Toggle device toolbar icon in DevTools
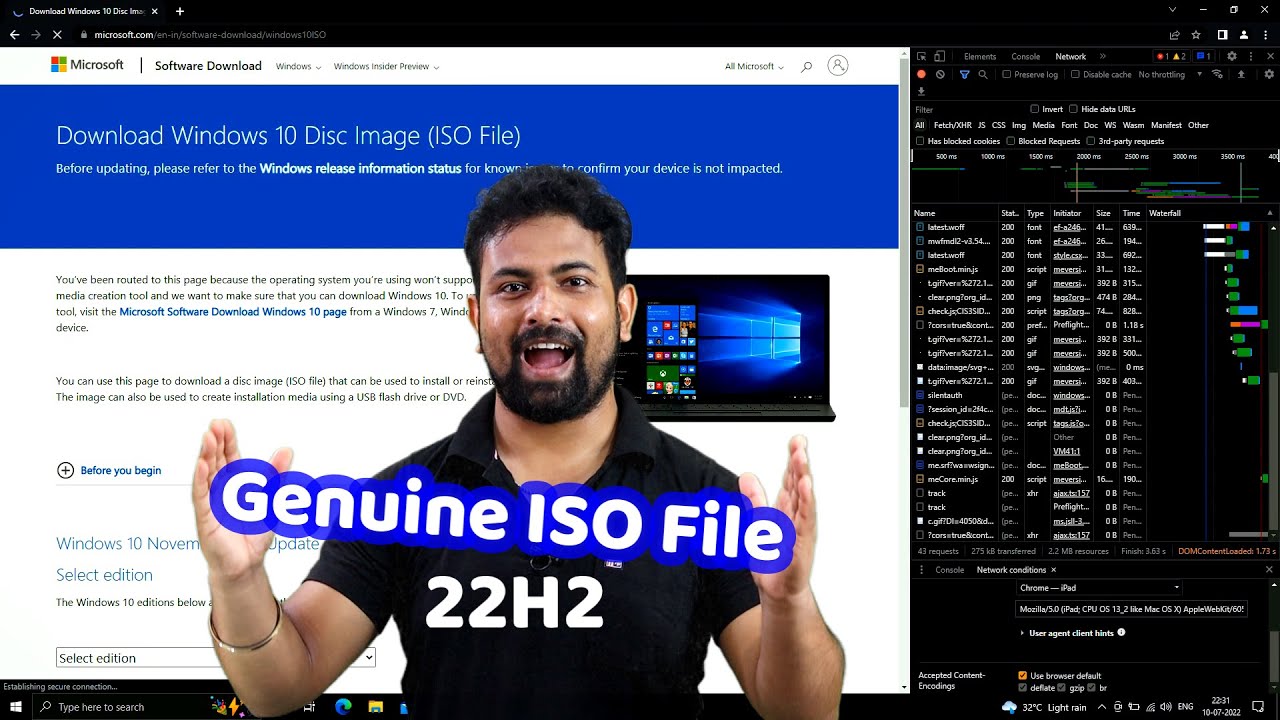1280x720 pixels. point(939,57)
